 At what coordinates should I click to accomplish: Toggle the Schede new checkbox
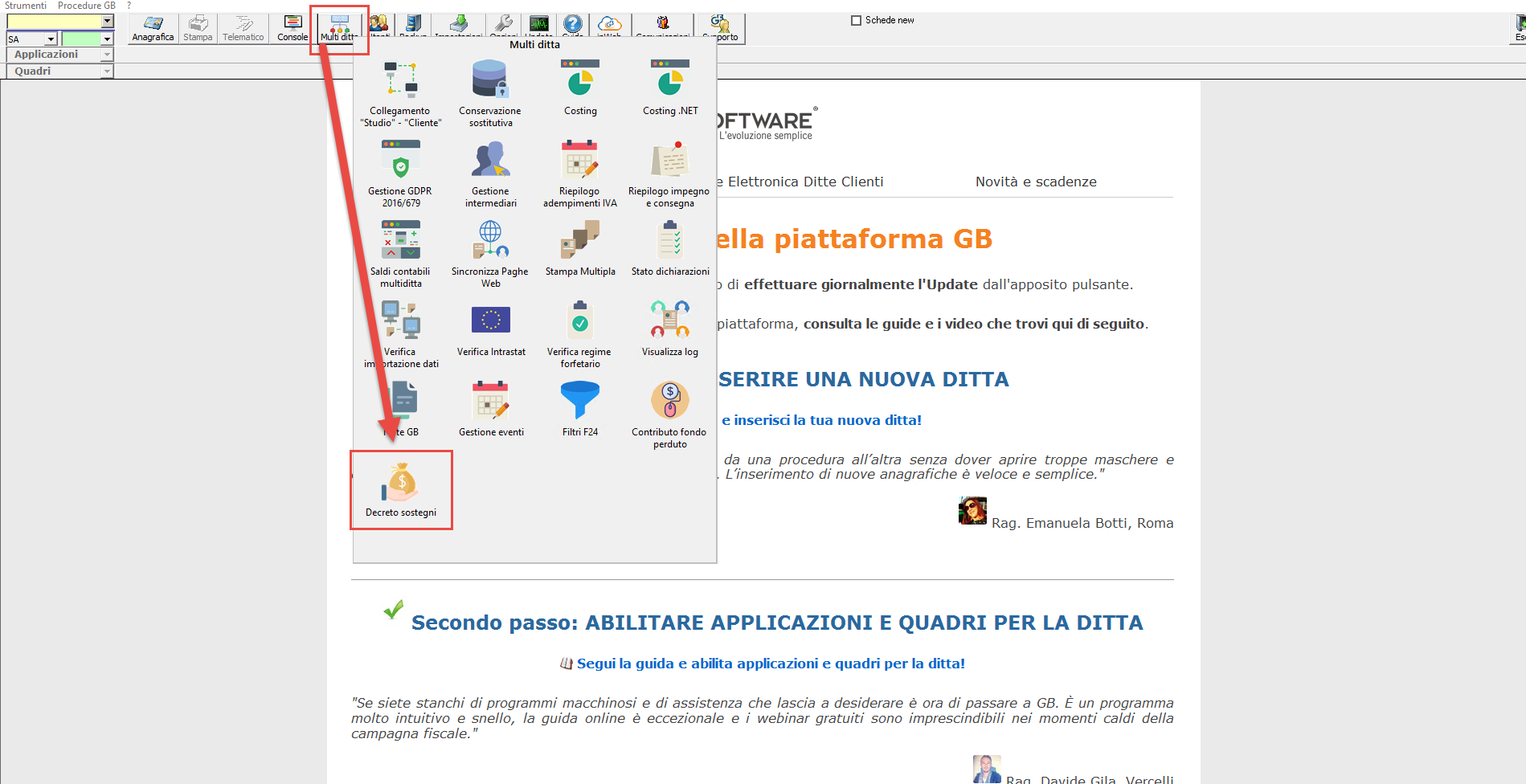pyautogui.click(x=856, y=20)
